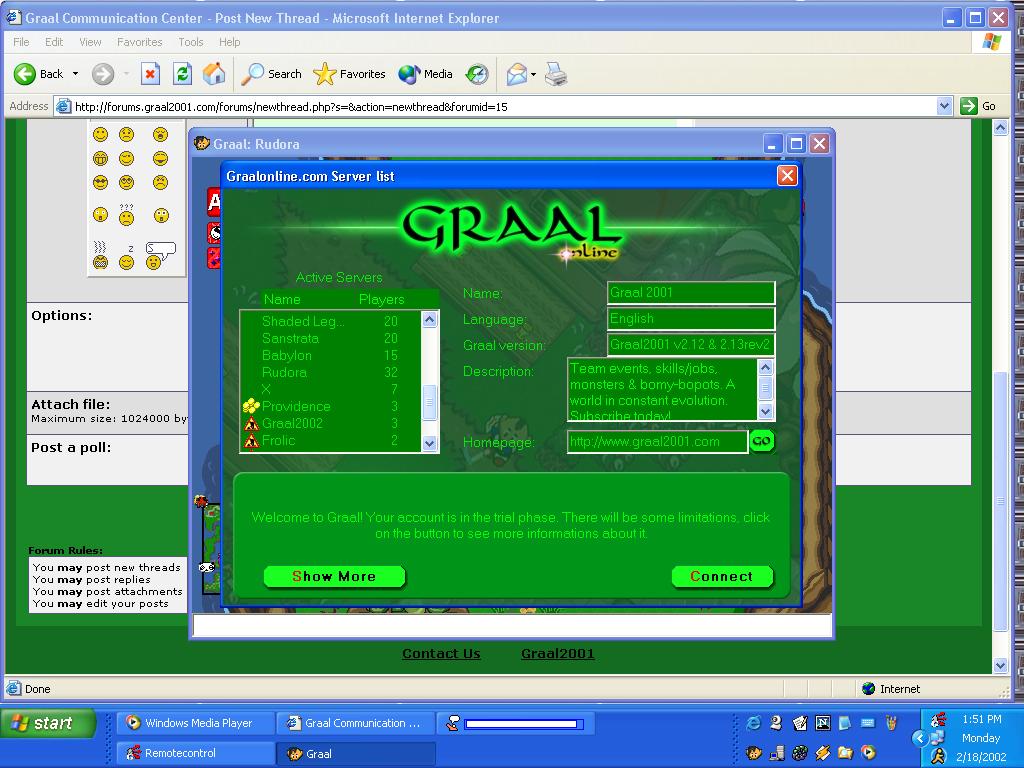Image resolution: width=1024 pixels, height=768 pixels.
Task: Open the Favorites menu
Action: click(x=139, y=42)
